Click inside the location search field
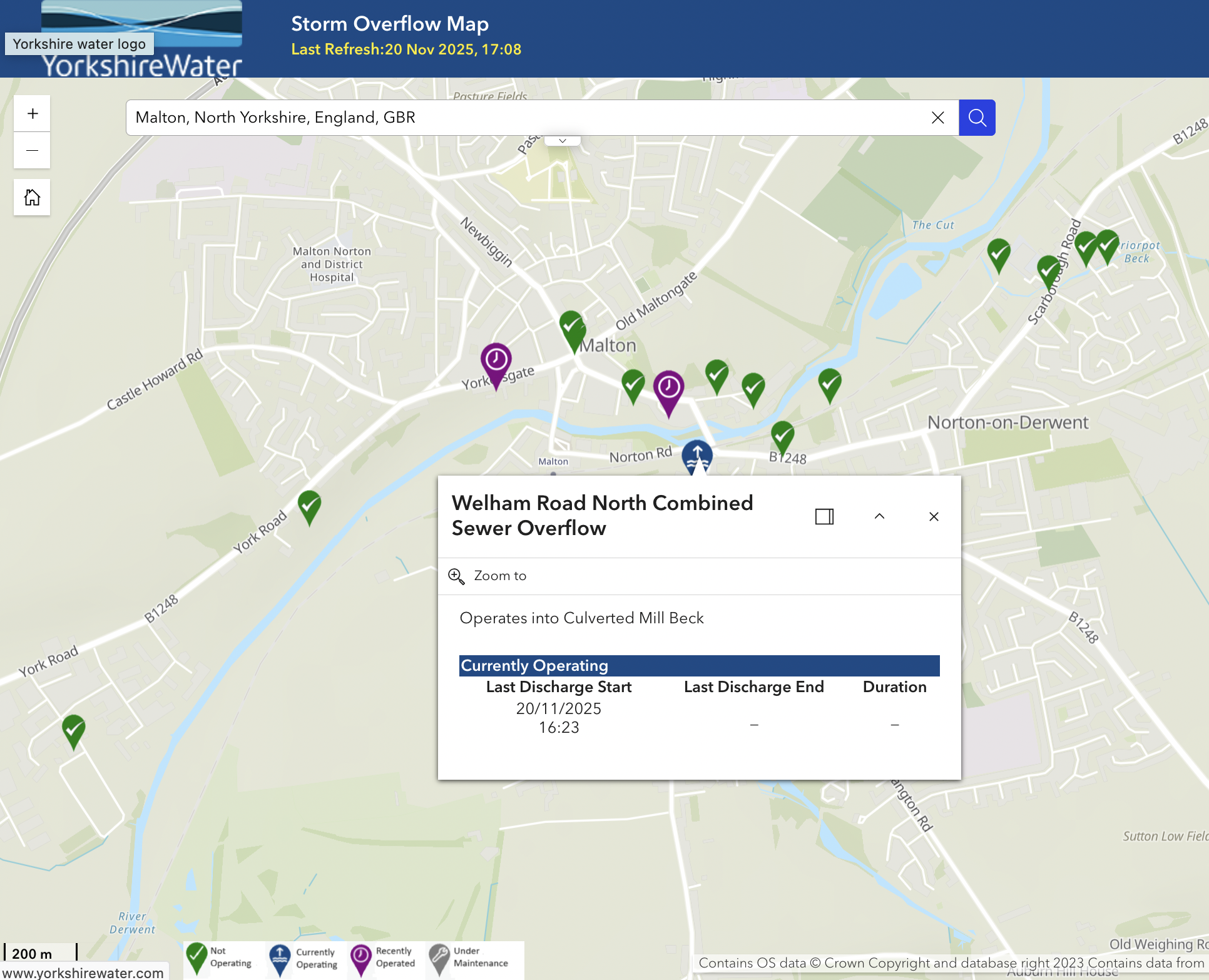 [x=526, y=118]
